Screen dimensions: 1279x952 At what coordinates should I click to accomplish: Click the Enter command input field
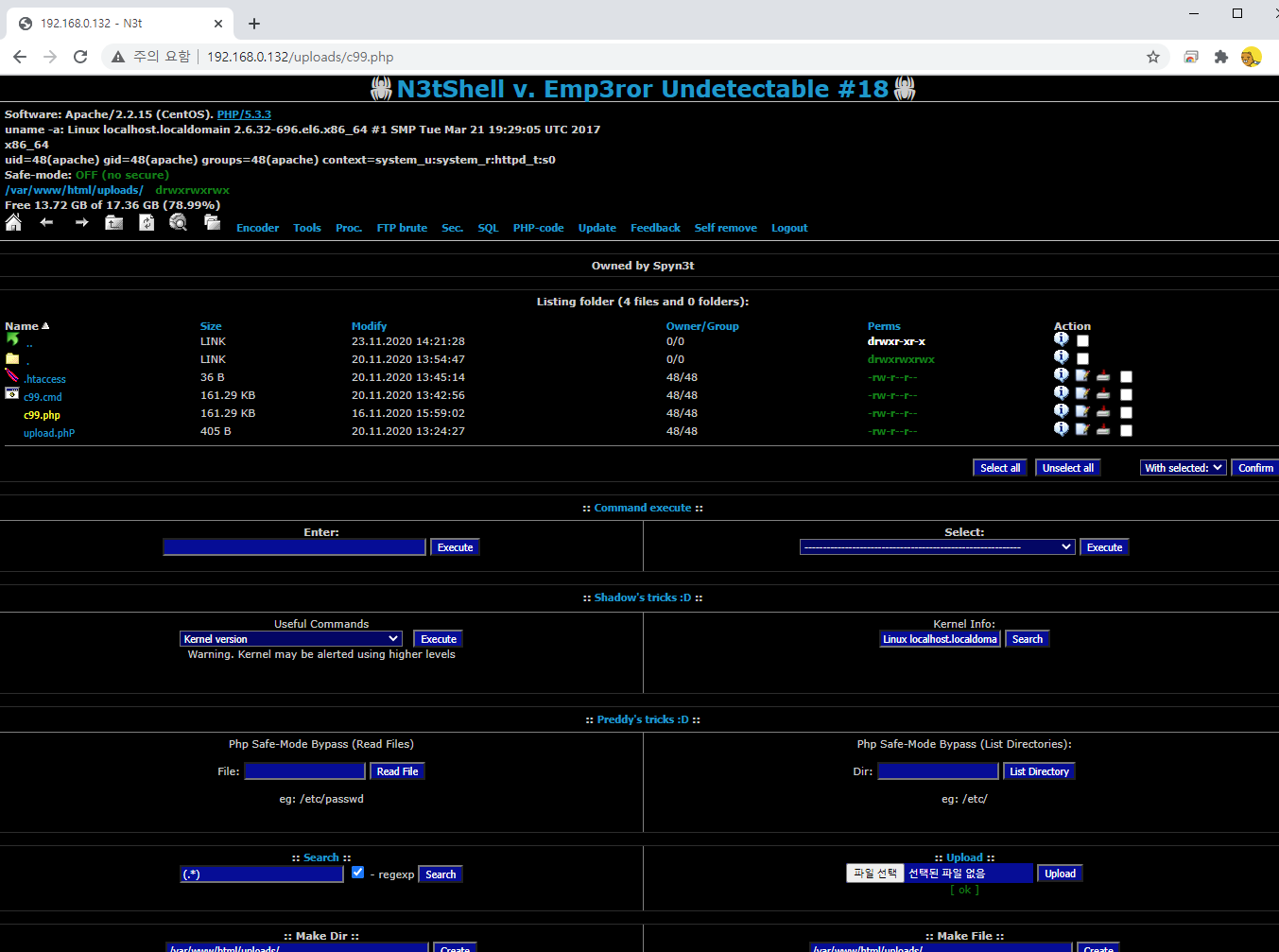click(294, 547)
